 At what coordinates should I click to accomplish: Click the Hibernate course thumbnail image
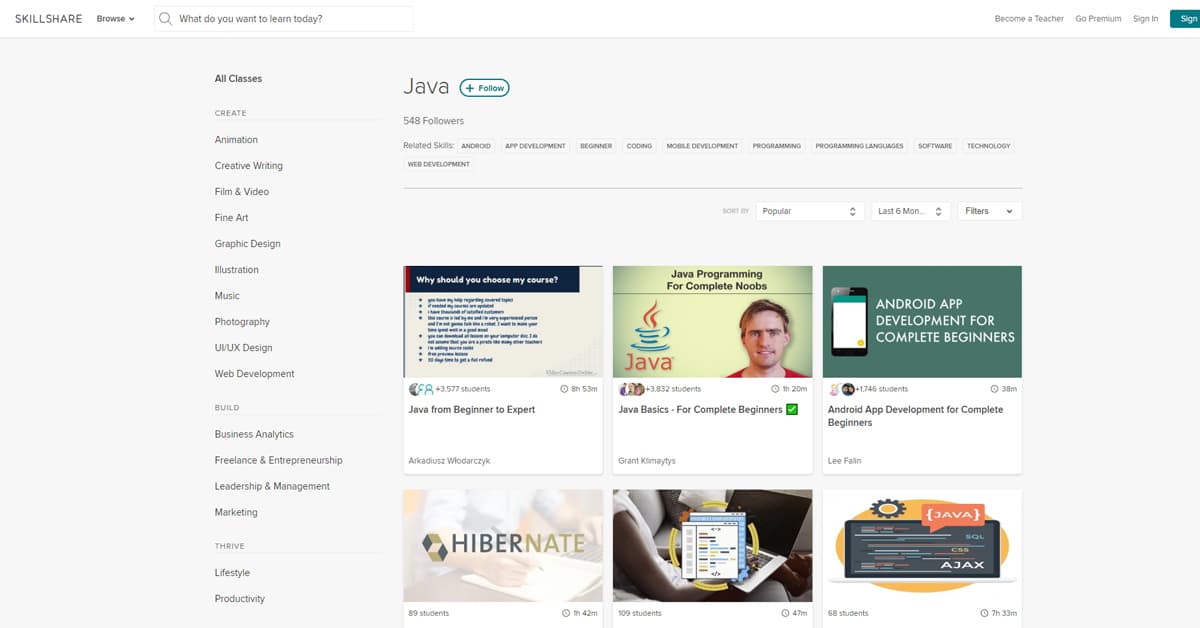[502, 545]
